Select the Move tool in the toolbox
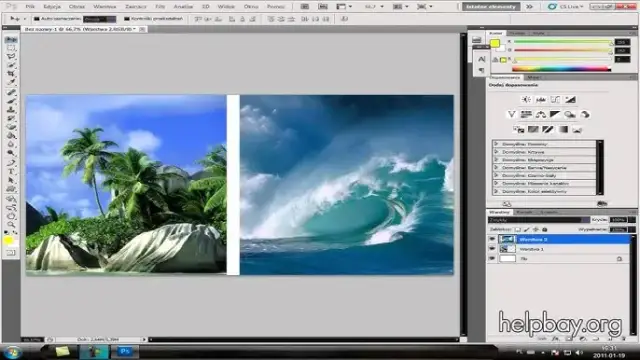This screenshot has height=360, width=640. click(11, 40)
